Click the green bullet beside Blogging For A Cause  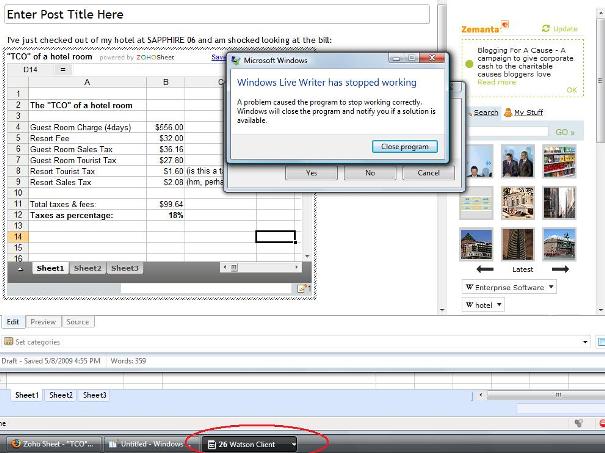click(469, 64)
